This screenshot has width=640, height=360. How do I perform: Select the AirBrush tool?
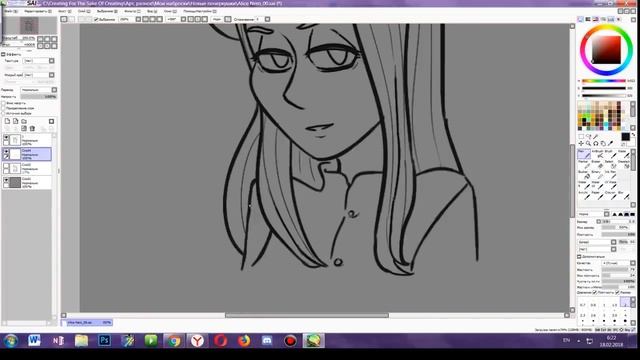597,153
